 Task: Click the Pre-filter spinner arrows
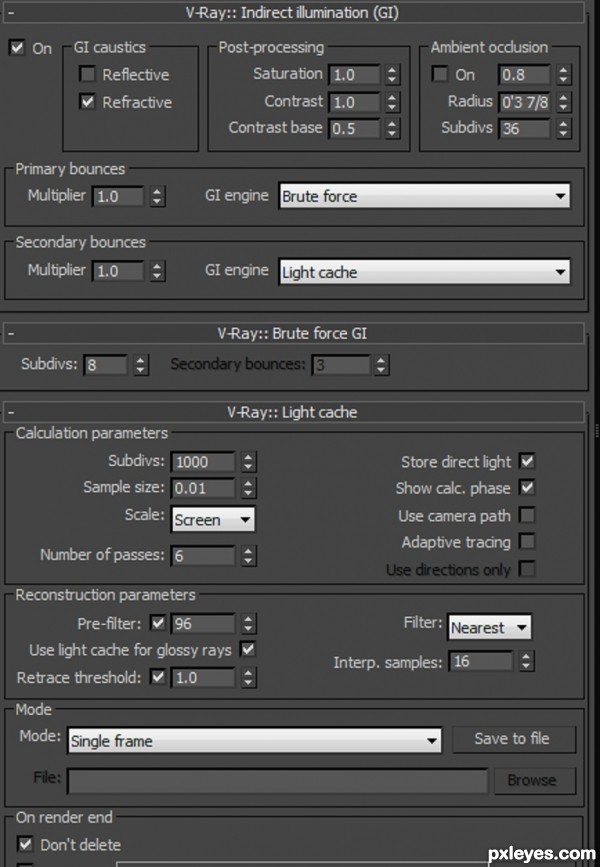pos(248,624)
